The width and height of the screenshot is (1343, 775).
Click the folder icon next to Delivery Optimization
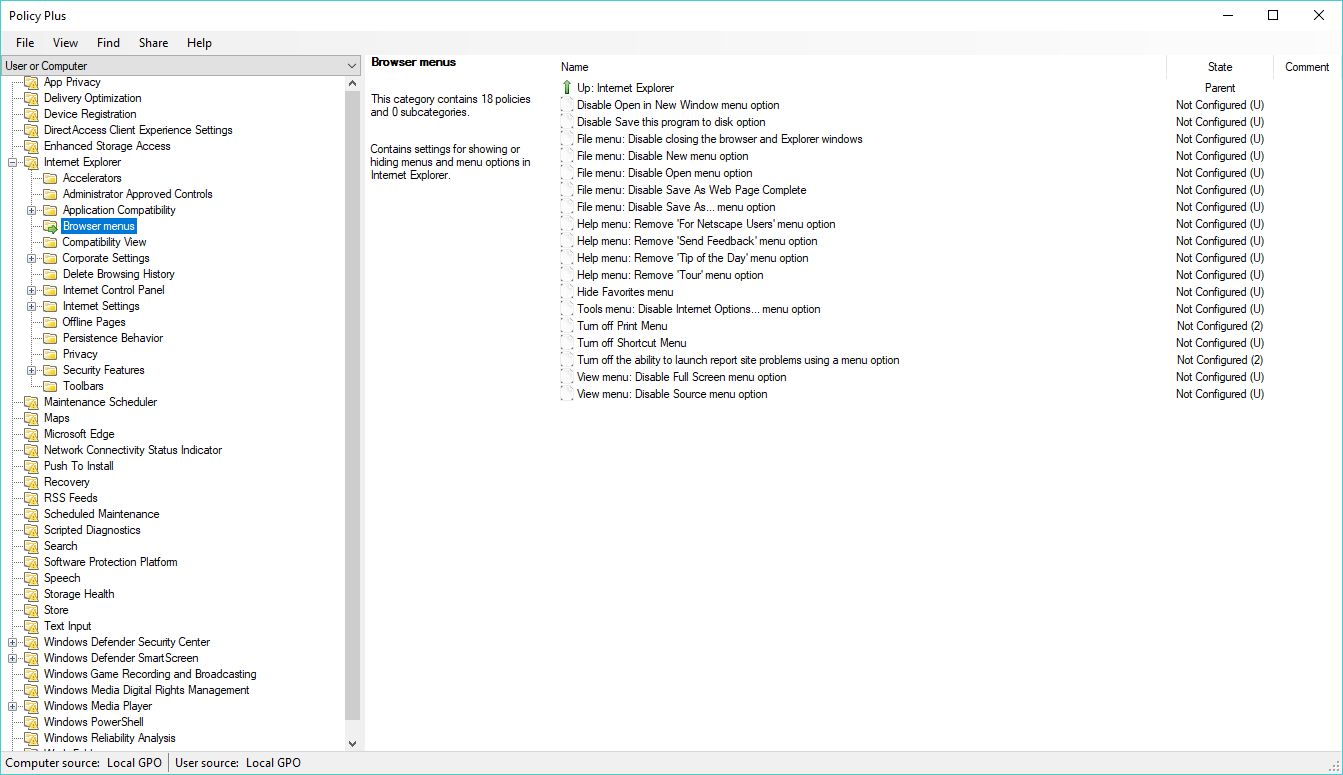pos(31,98)
